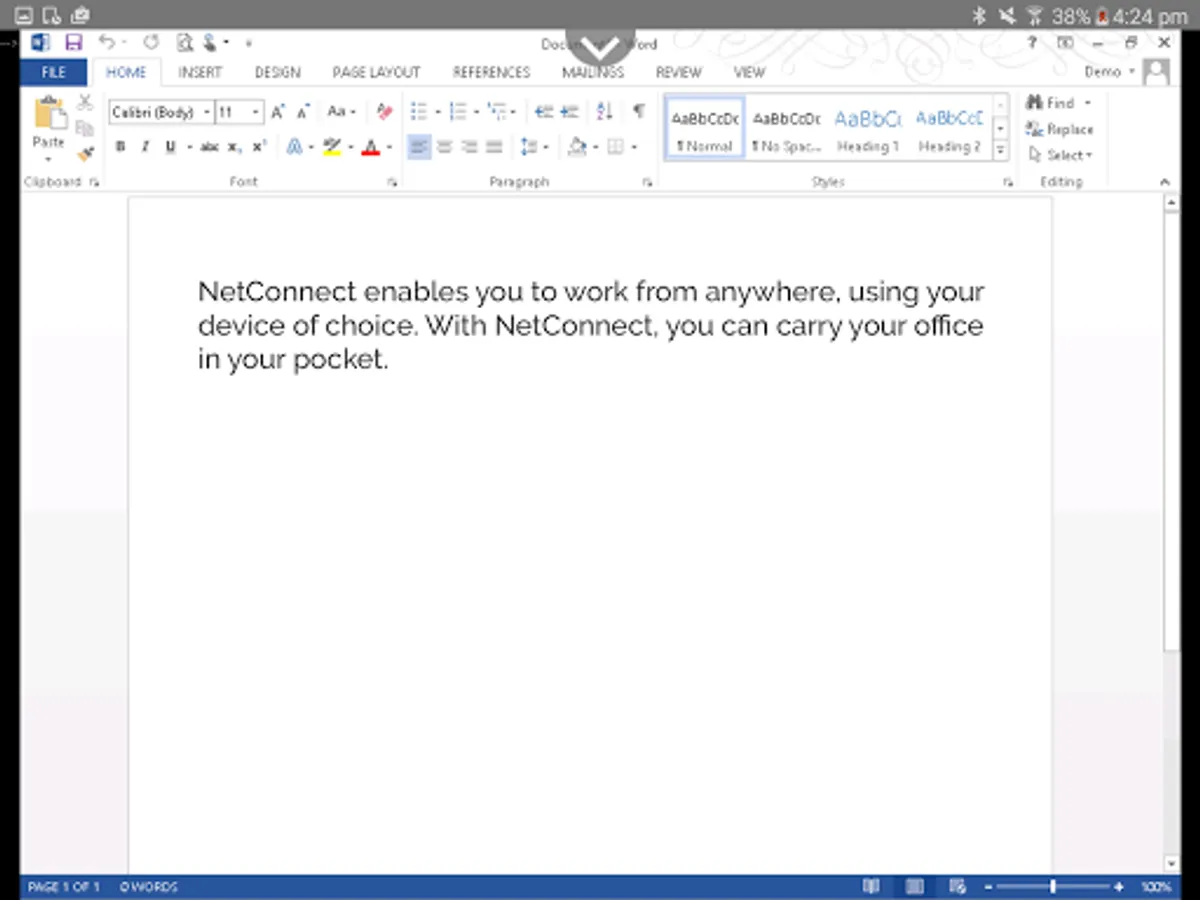Center align the paragraph
This screenshot has width=1200, height=900.
click(444, 147)
